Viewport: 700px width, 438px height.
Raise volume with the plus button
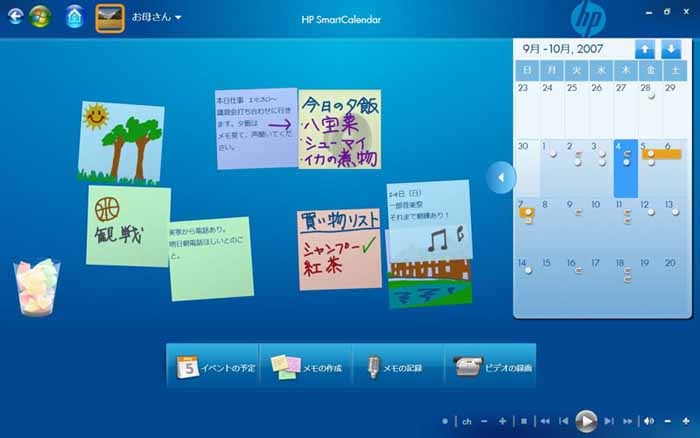pyautogui.click(x=686, y=421)
